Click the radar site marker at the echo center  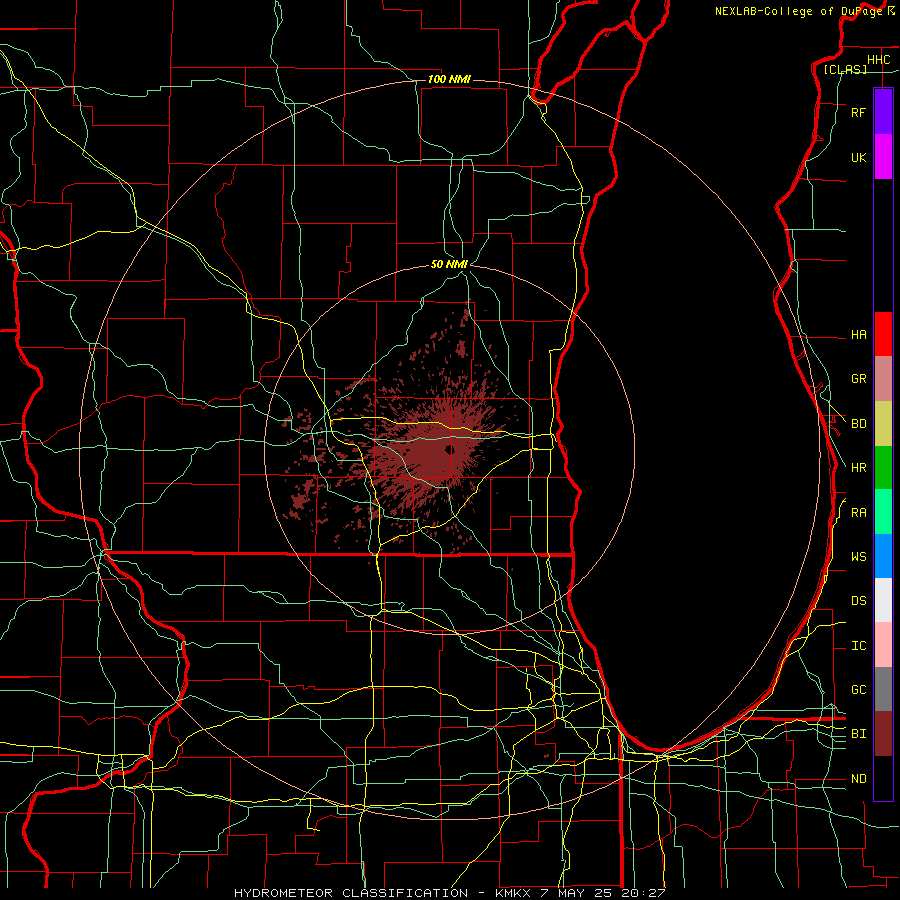[x=449, y=449]
